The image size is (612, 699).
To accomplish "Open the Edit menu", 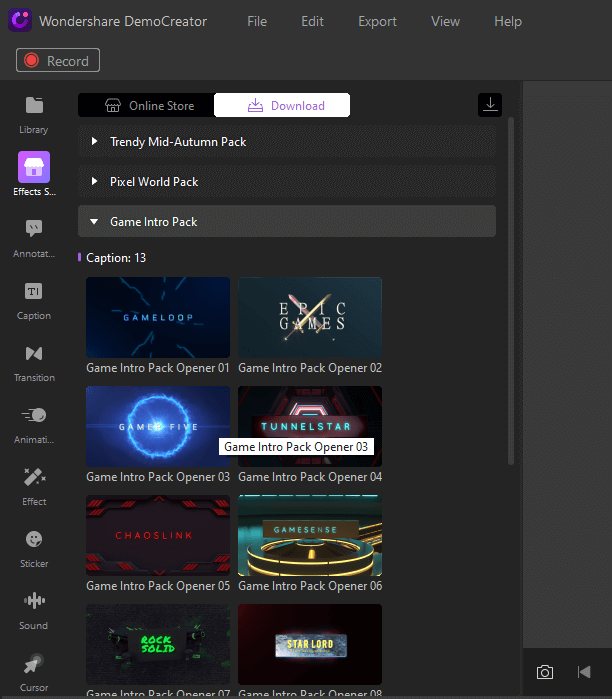I will click(x=312, y=21).
